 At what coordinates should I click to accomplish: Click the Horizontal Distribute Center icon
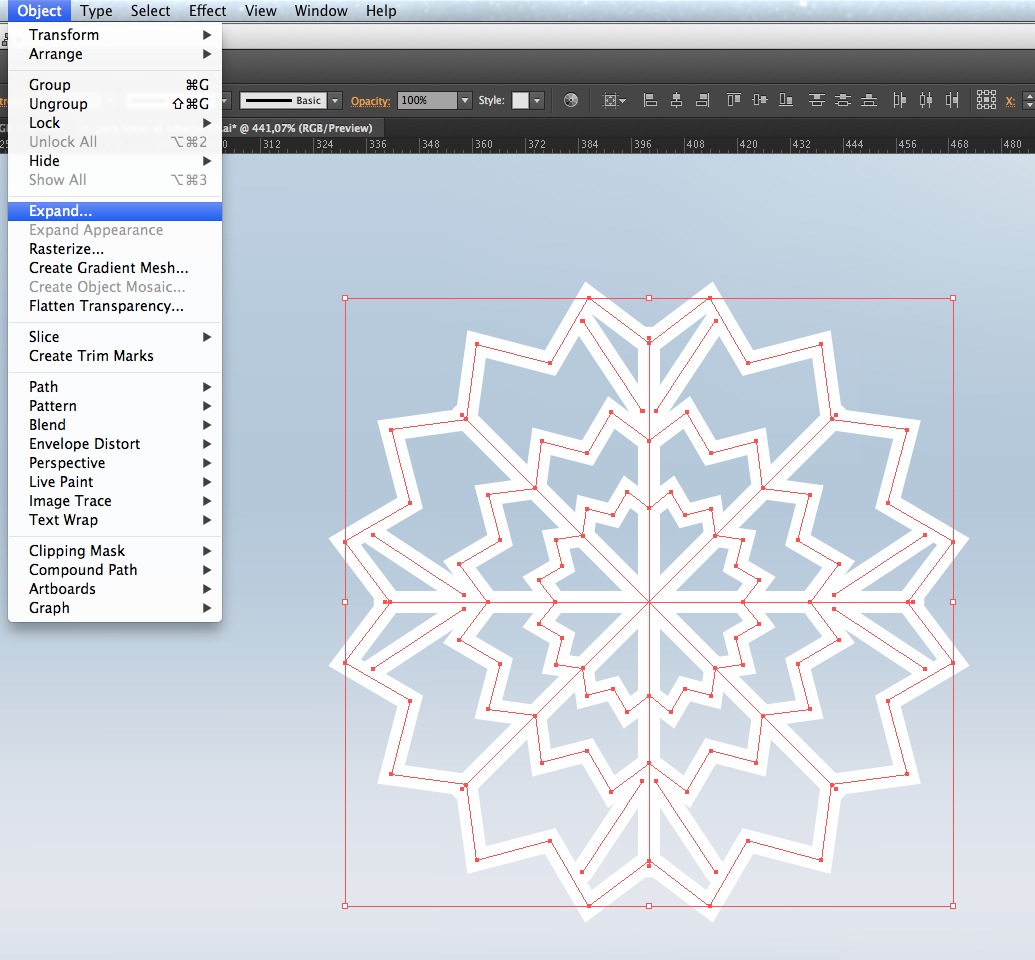tap(925, 100)
